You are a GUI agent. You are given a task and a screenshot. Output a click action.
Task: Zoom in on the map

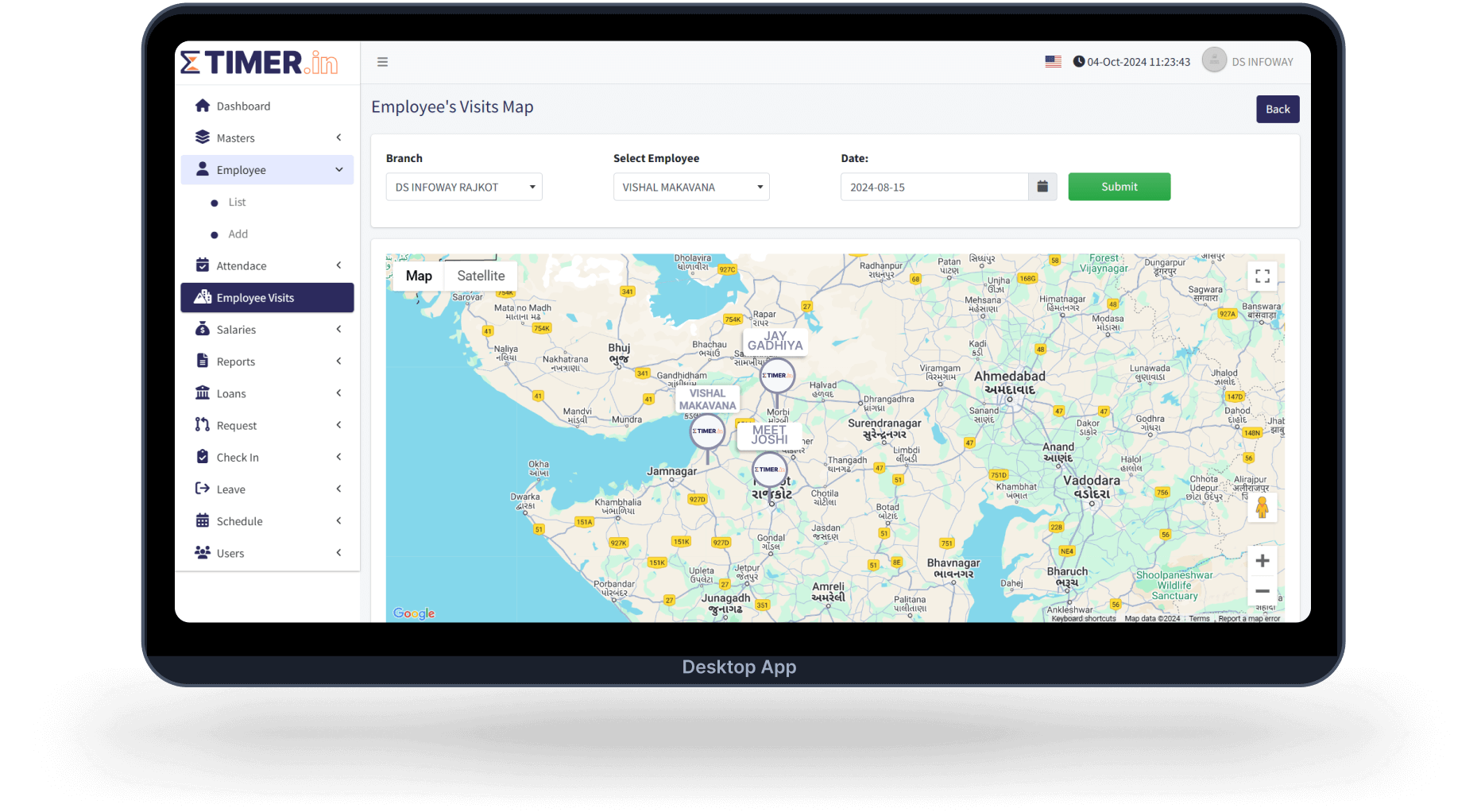[x=1262, y=561]
